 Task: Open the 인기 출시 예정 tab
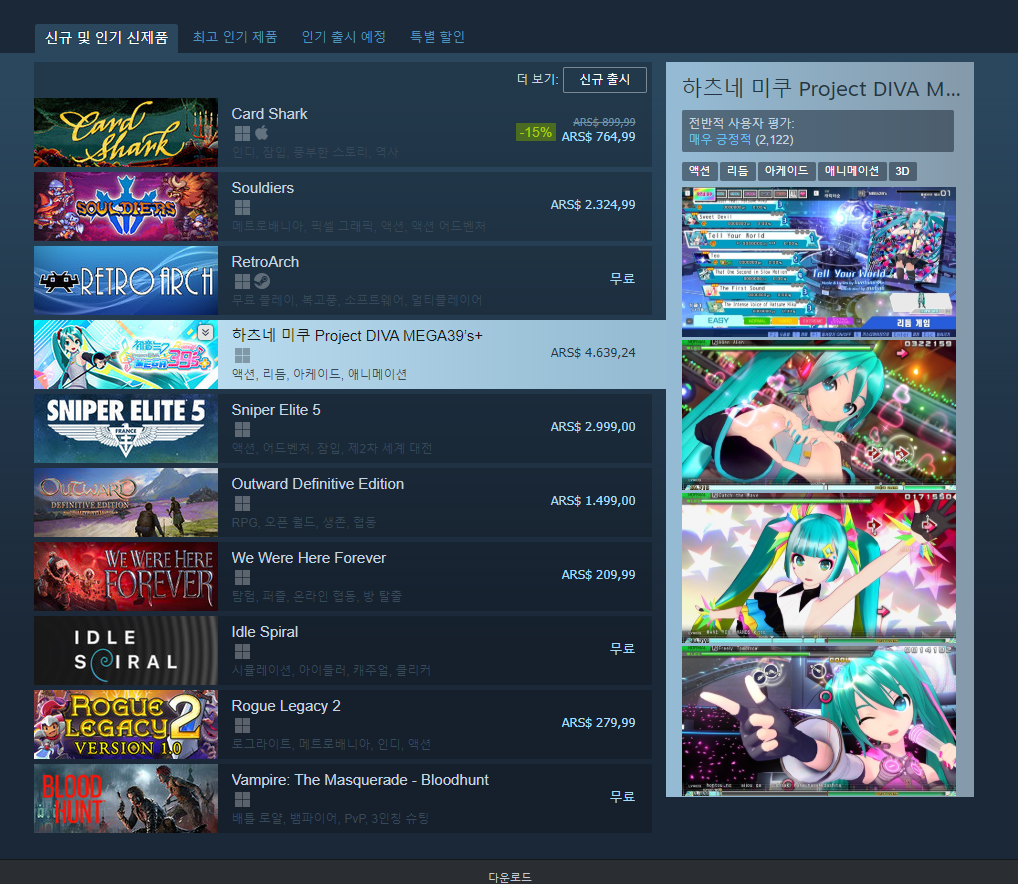(x=343, y=37)
